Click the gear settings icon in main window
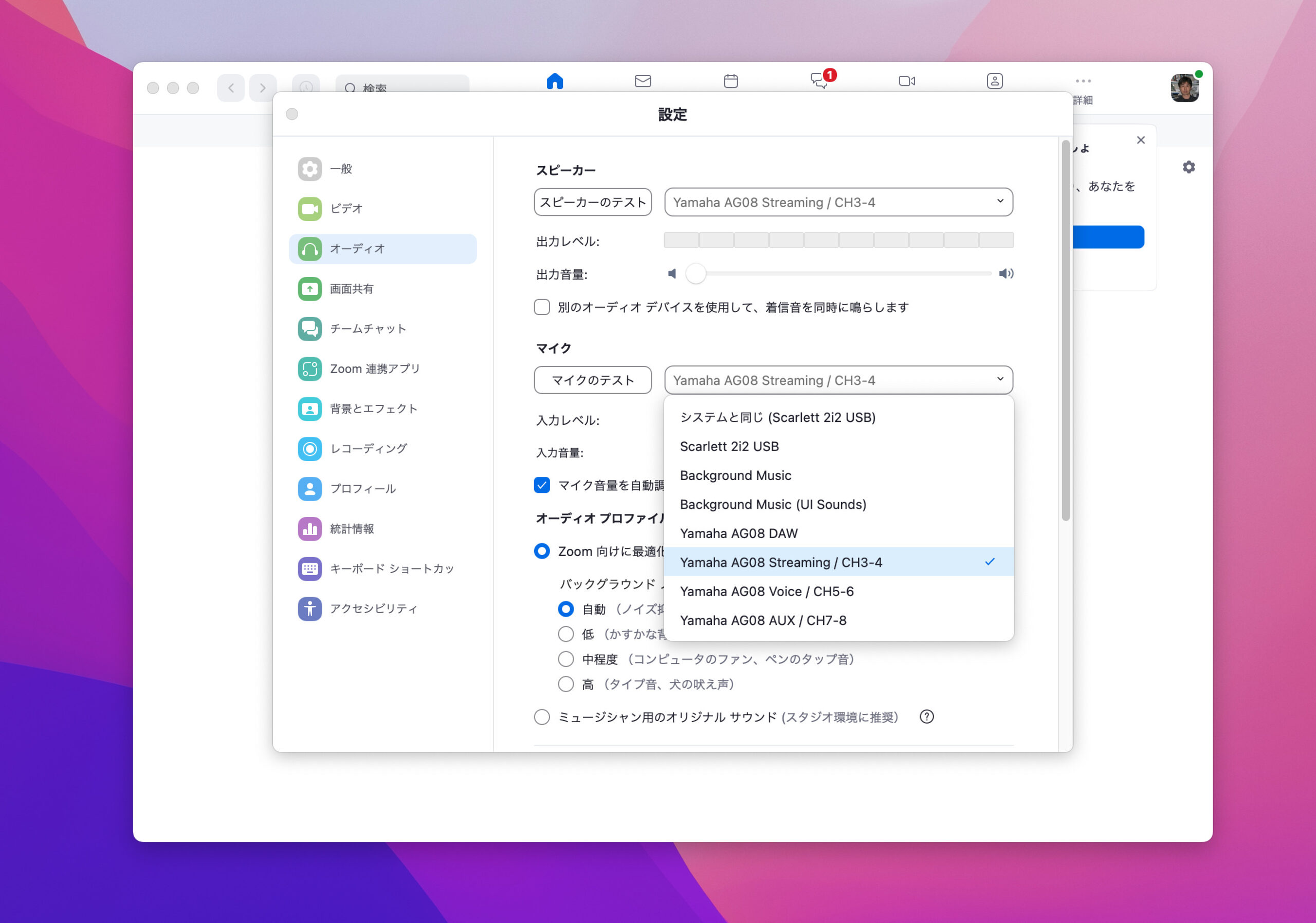 pyautogui.click(x=1189, y=167)
